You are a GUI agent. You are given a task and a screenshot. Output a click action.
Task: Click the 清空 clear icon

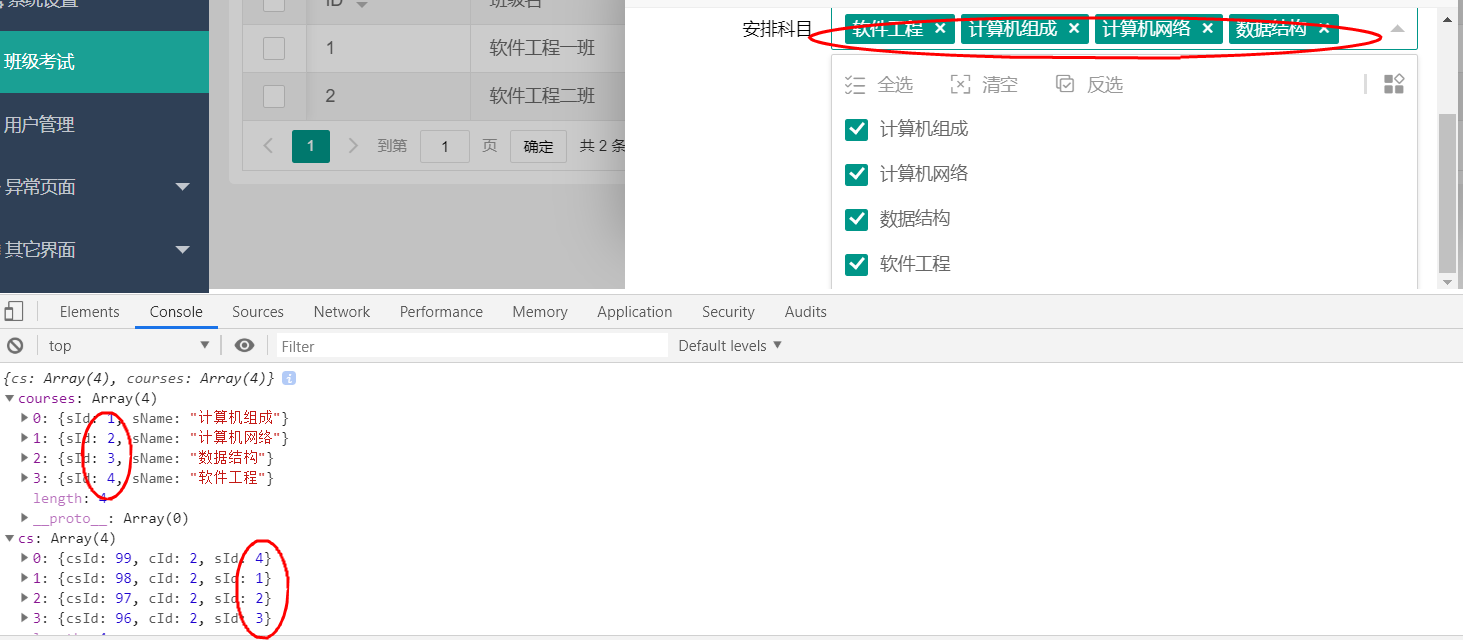pos(961,84)
